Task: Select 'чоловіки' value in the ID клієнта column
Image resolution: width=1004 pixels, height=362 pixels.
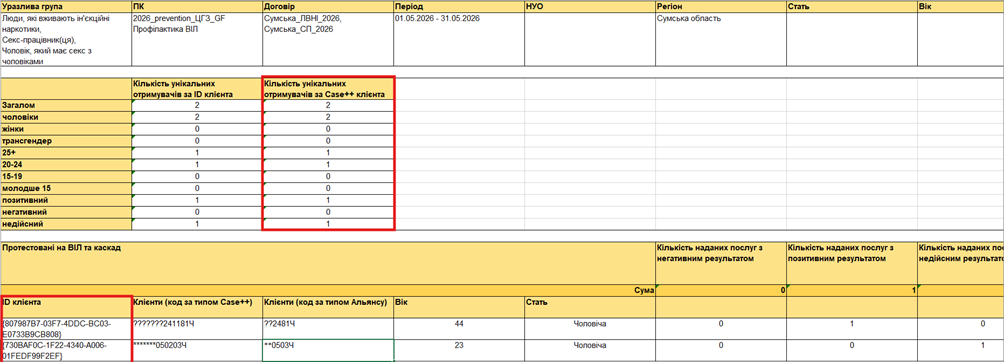Action: click(197, 117)
